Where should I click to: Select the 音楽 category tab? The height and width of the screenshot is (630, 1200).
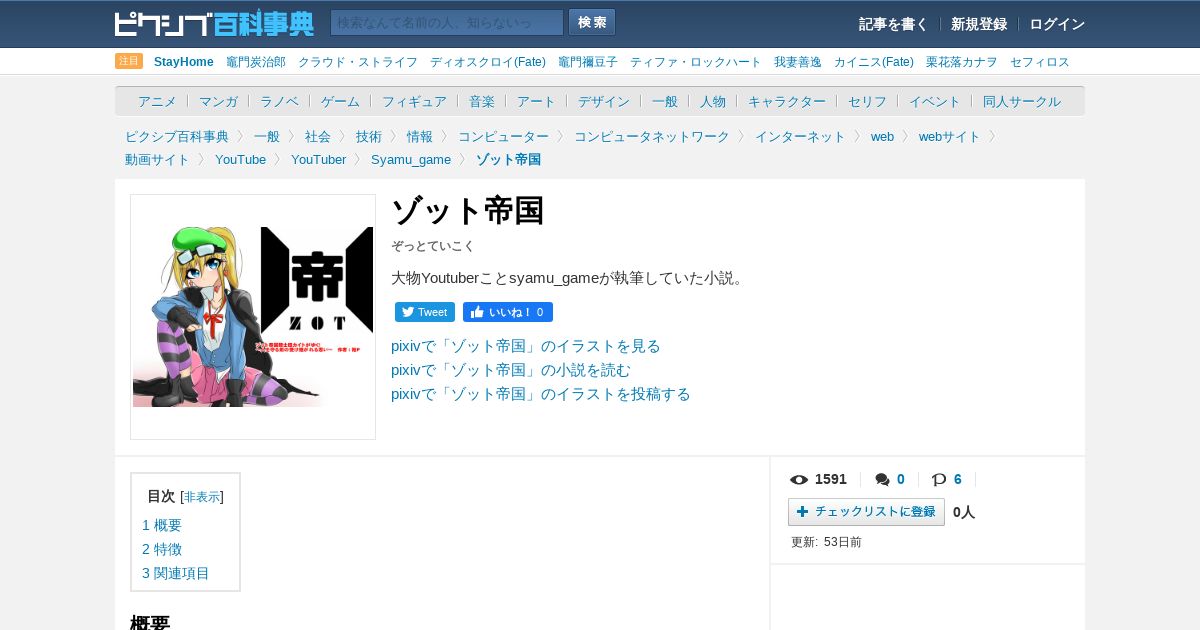point(482,101)
